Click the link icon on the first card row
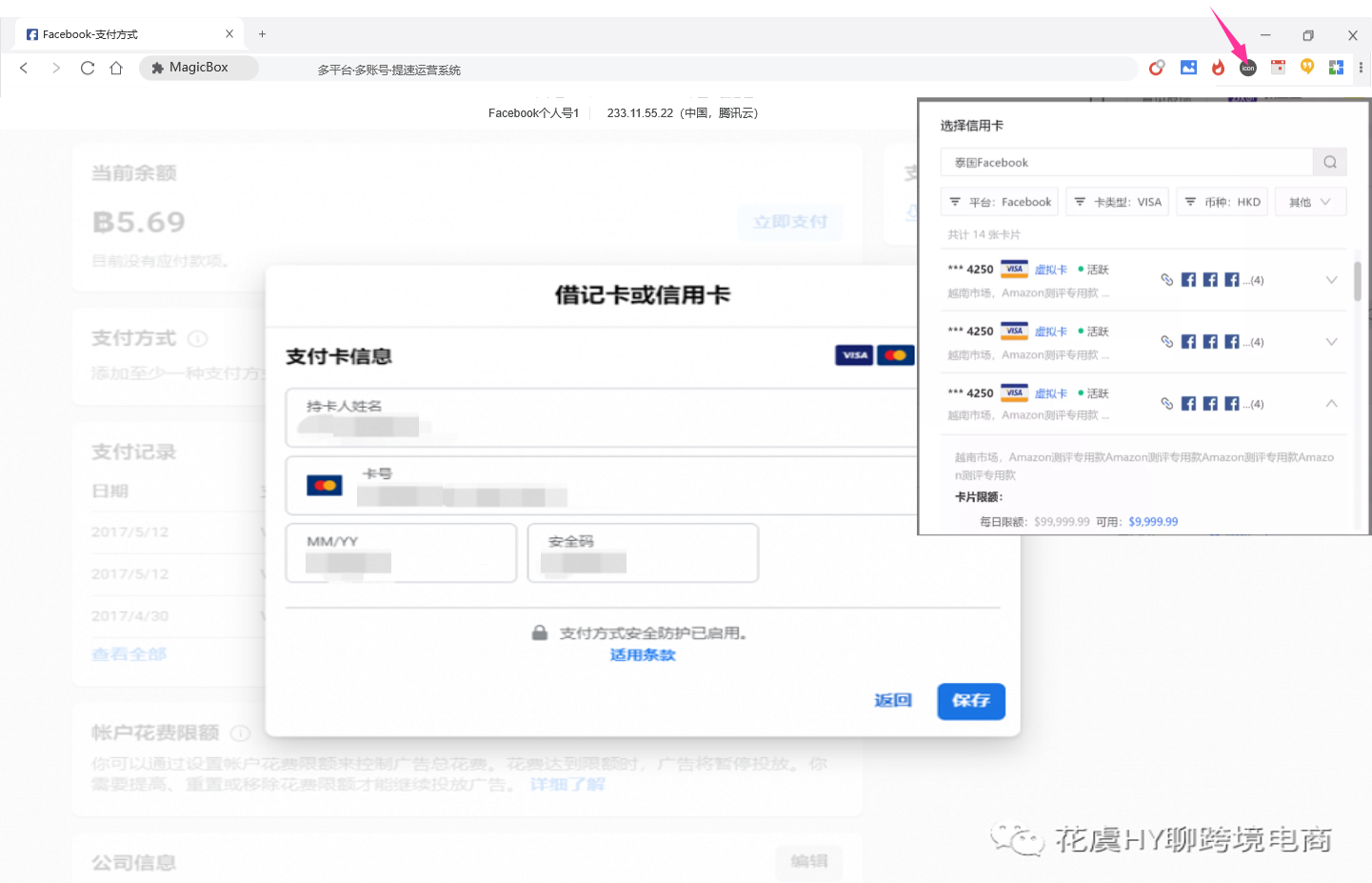This screenshot has height=883, width=1372. 1167,280
